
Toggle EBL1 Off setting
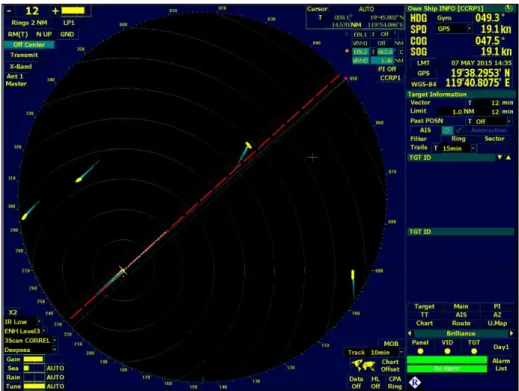pos(385,34)
